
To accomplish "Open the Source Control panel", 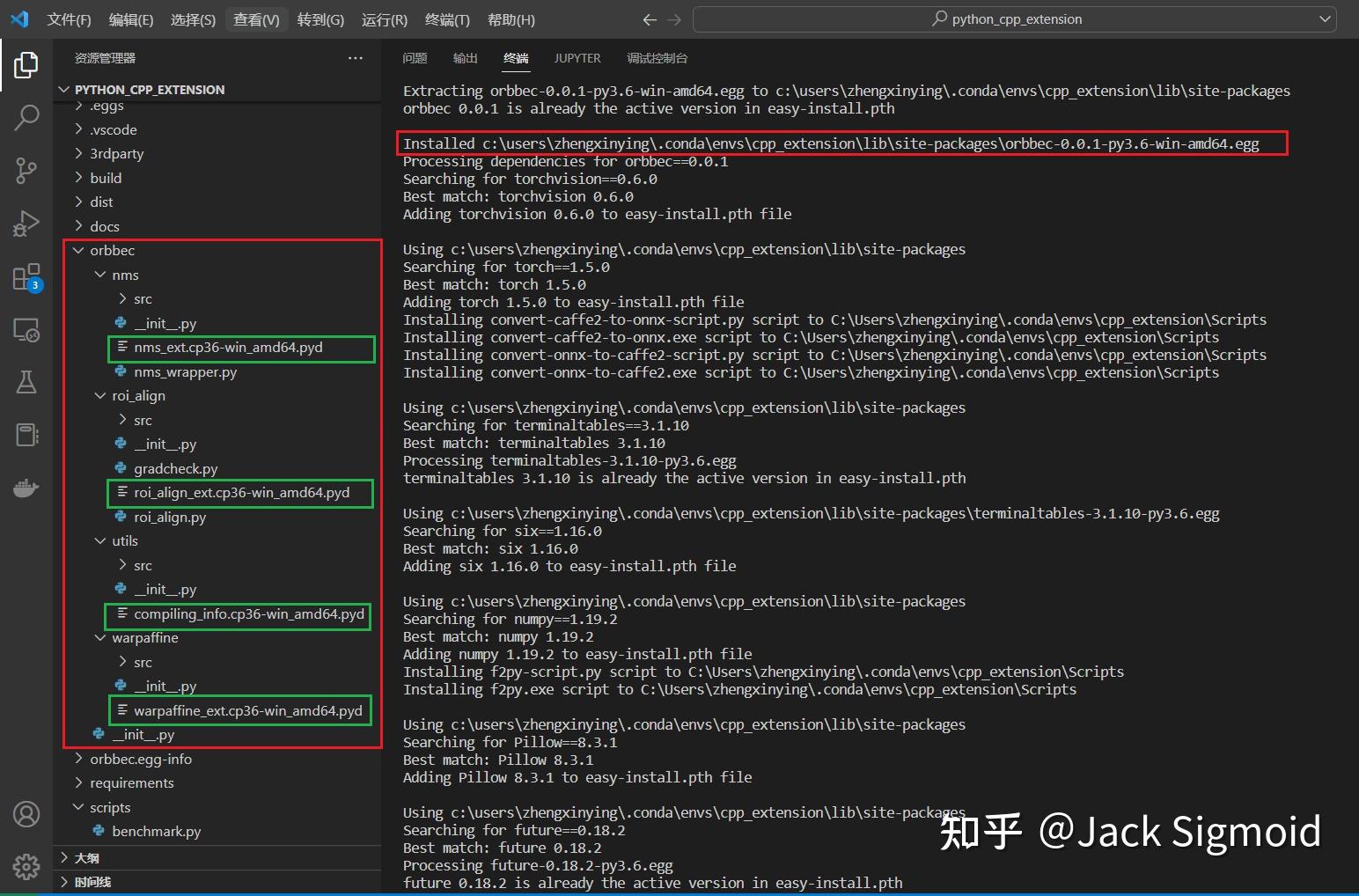I will pos(26,170).
